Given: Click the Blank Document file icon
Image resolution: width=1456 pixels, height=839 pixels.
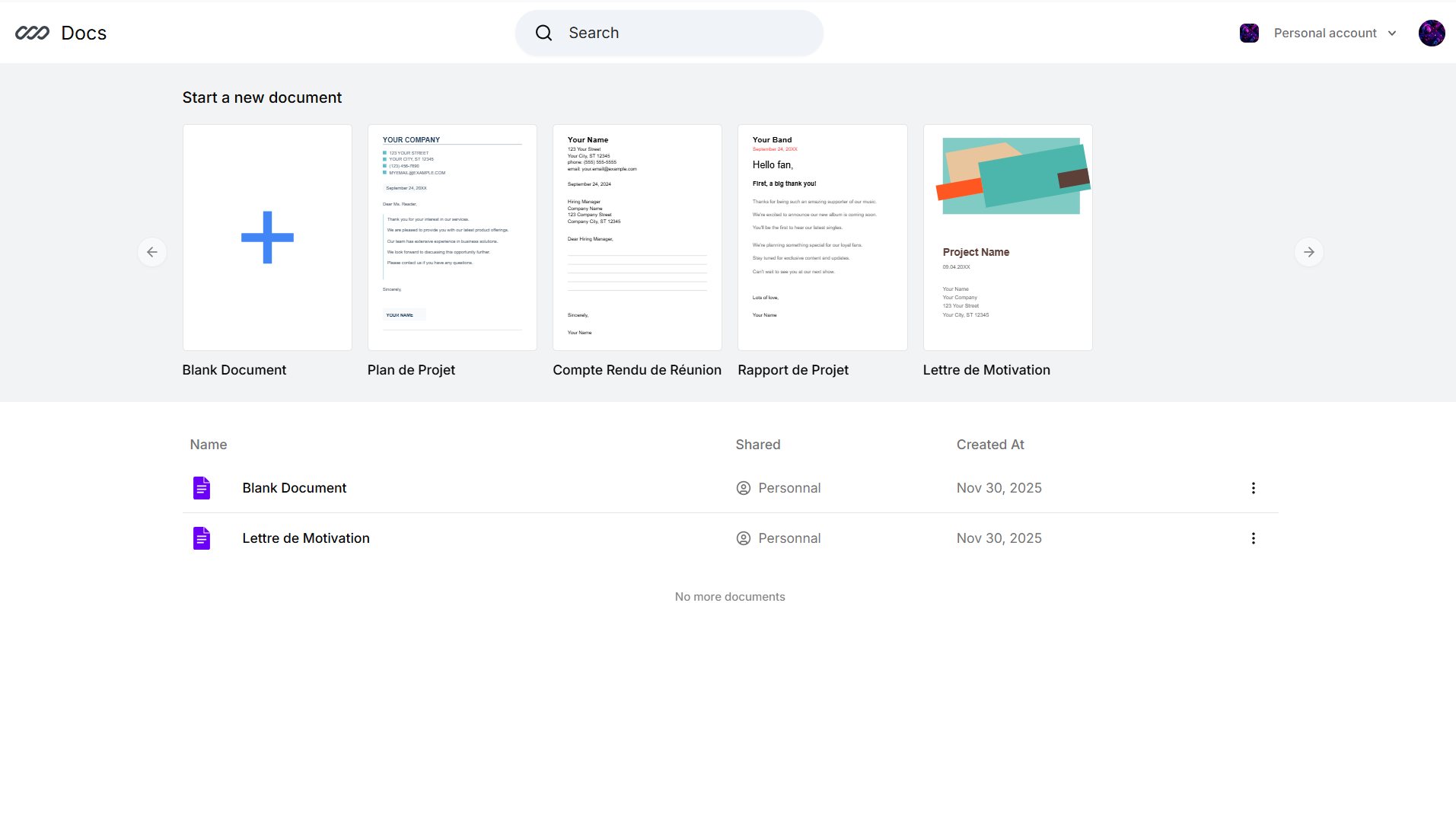Looking at the screenshot, I should tap(202, 488).
